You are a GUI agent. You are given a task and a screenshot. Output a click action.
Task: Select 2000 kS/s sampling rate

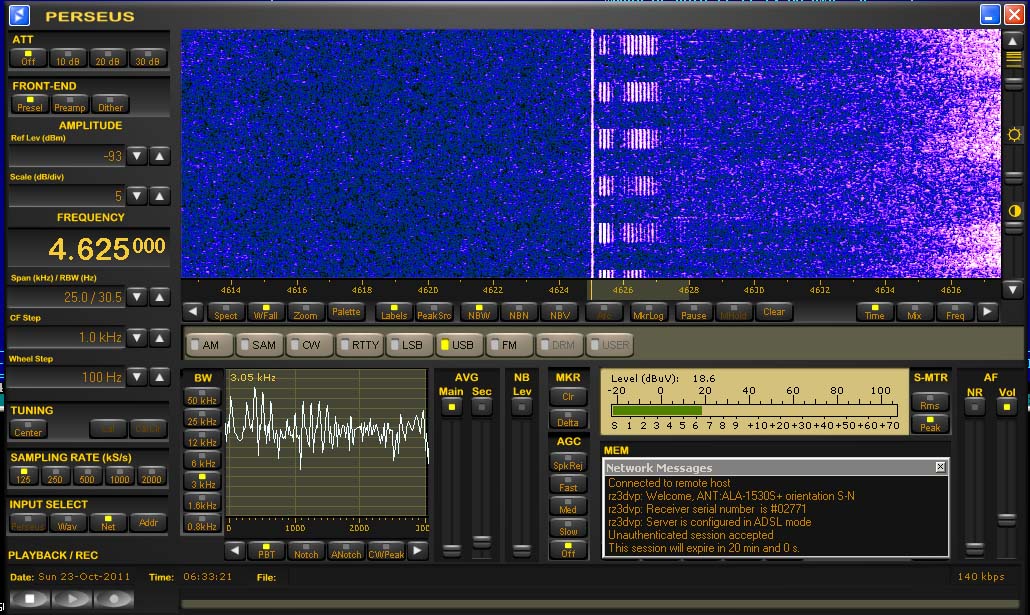click(151, 476)
